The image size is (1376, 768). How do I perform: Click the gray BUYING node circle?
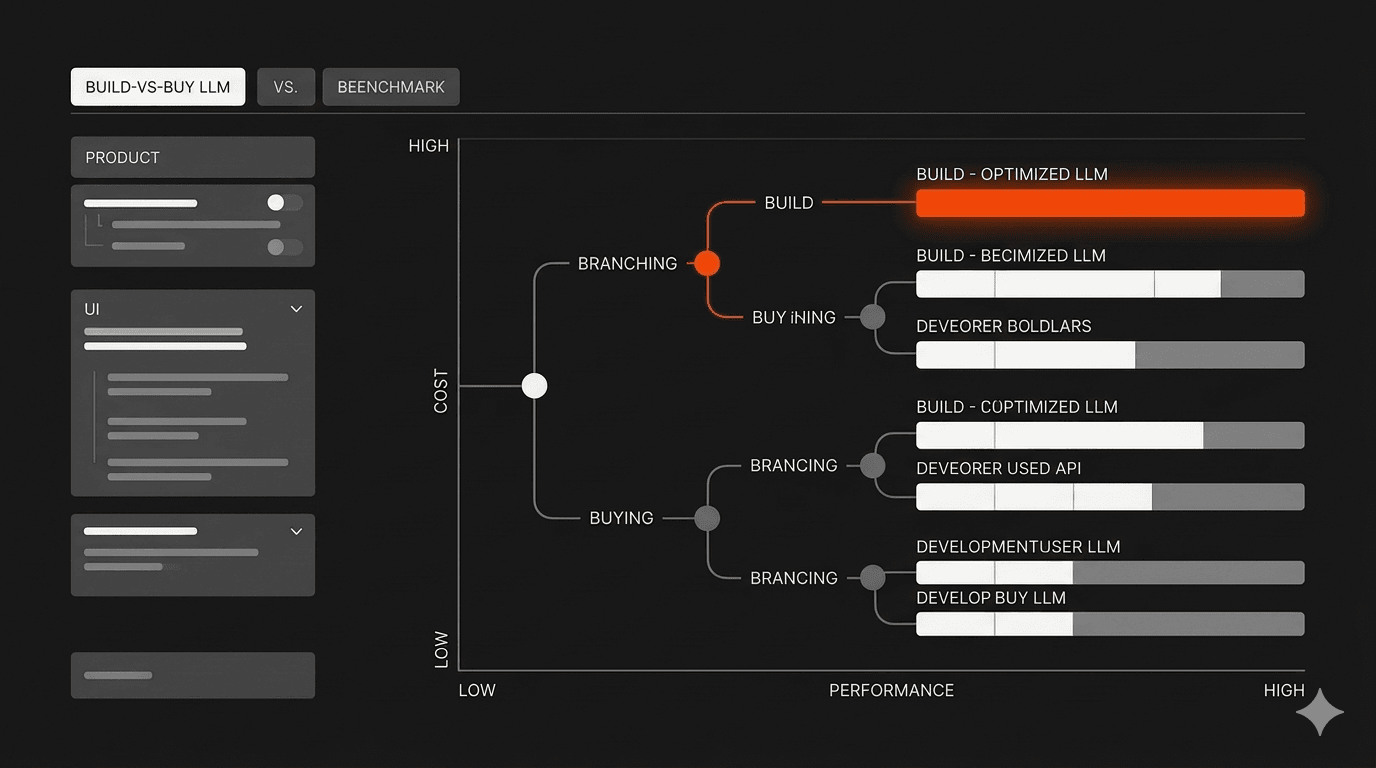pyautogui.click(x=706, y=518)
